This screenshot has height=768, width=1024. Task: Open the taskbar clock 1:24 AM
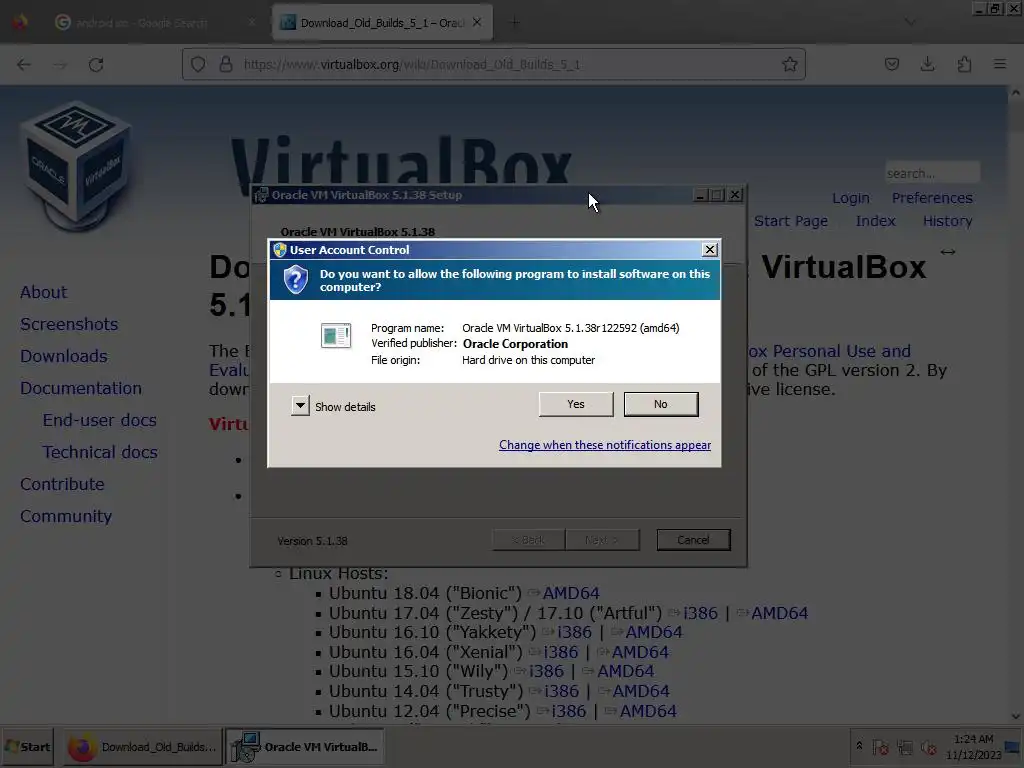[973, 746]
